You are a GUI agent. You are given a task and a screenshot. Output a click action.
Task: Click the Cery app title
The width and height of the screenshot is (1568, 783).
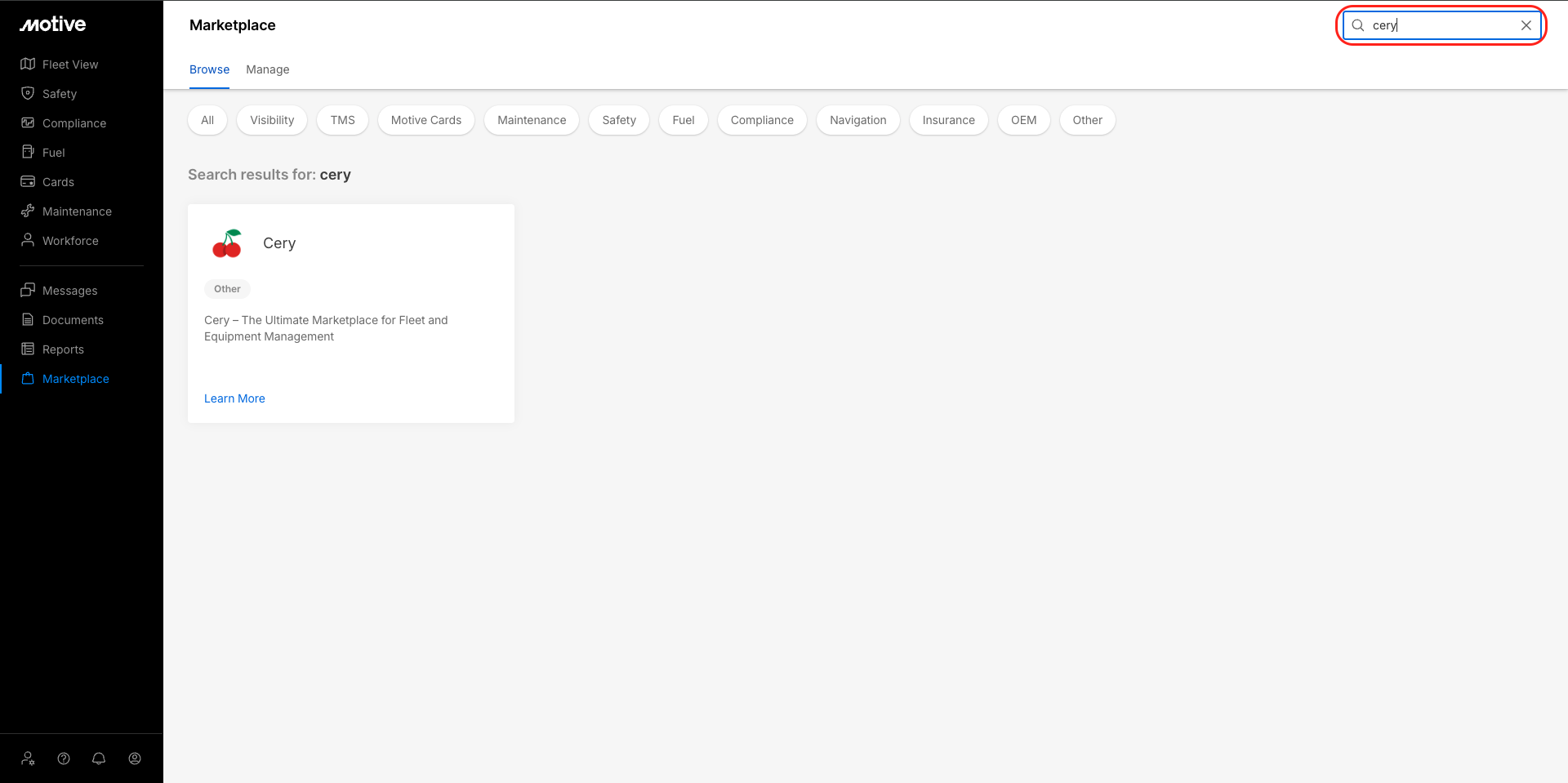tap(279, 243)
